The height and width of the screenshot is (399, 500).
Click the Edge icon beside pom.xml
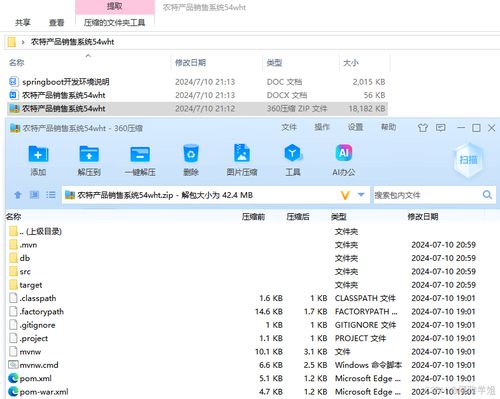point(13,378)
